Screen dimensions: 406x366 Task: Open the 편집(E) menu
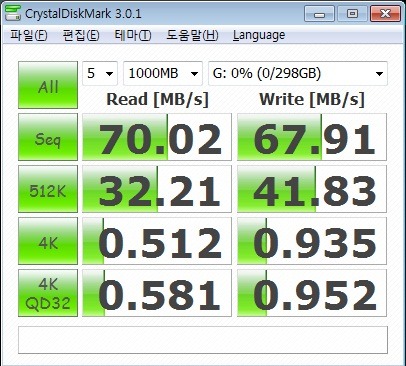pyautogui.click(x=81, y=35)
